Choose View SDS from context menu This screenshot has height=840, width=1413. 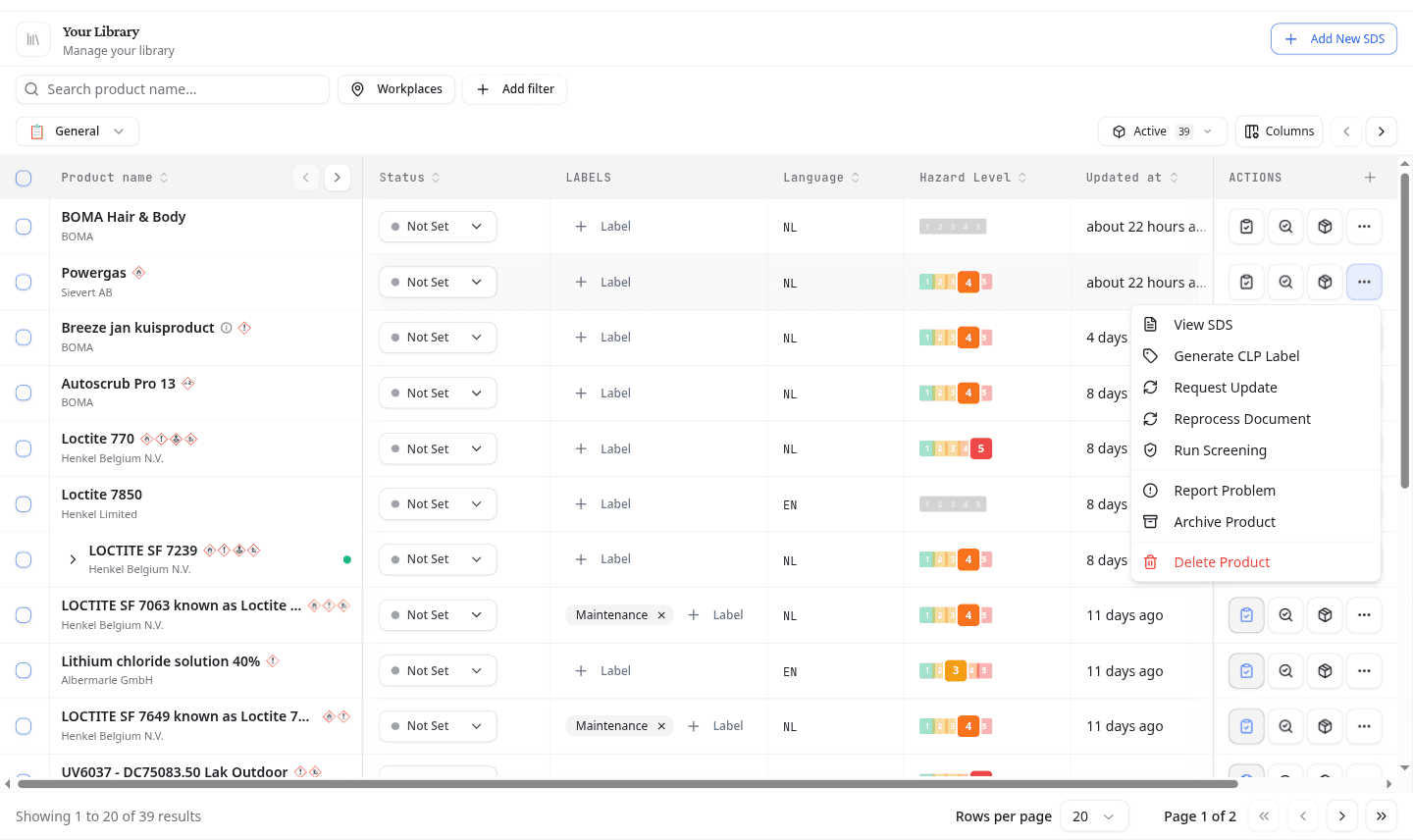pos(1256,325)
